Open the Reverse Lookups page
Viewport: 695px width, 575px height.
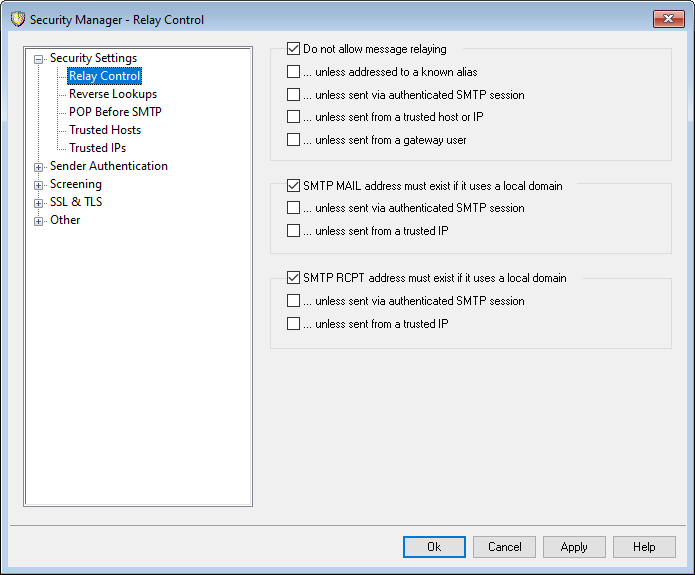point(112,94)
